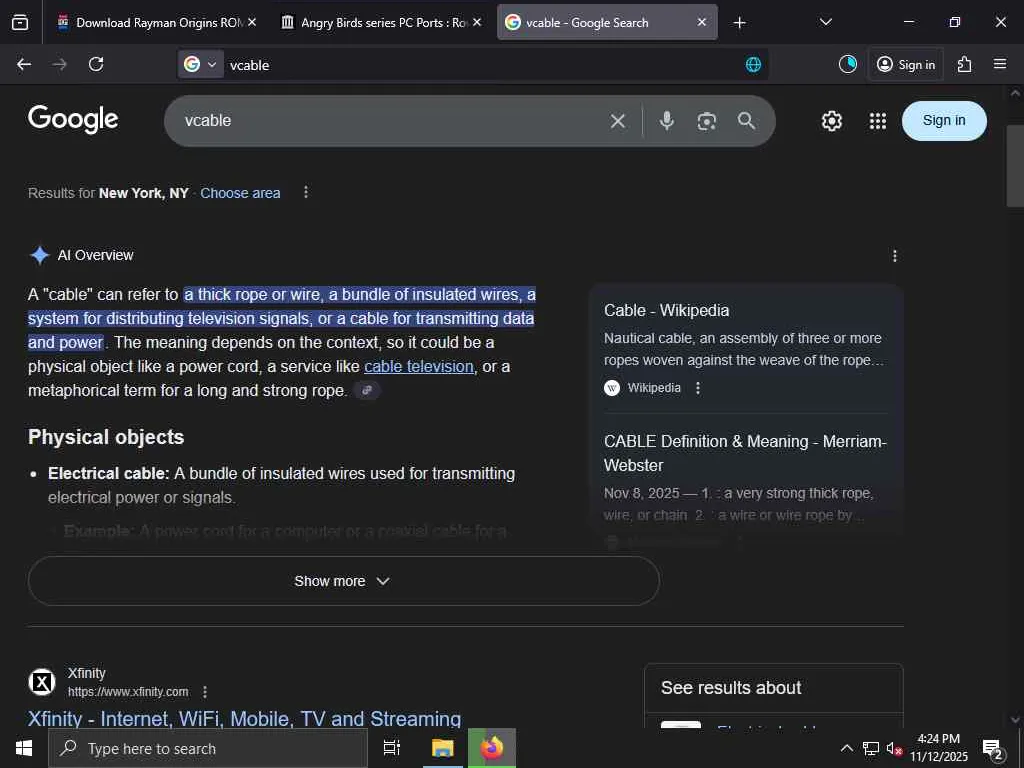Click the source link chip icon

[367, 391]
